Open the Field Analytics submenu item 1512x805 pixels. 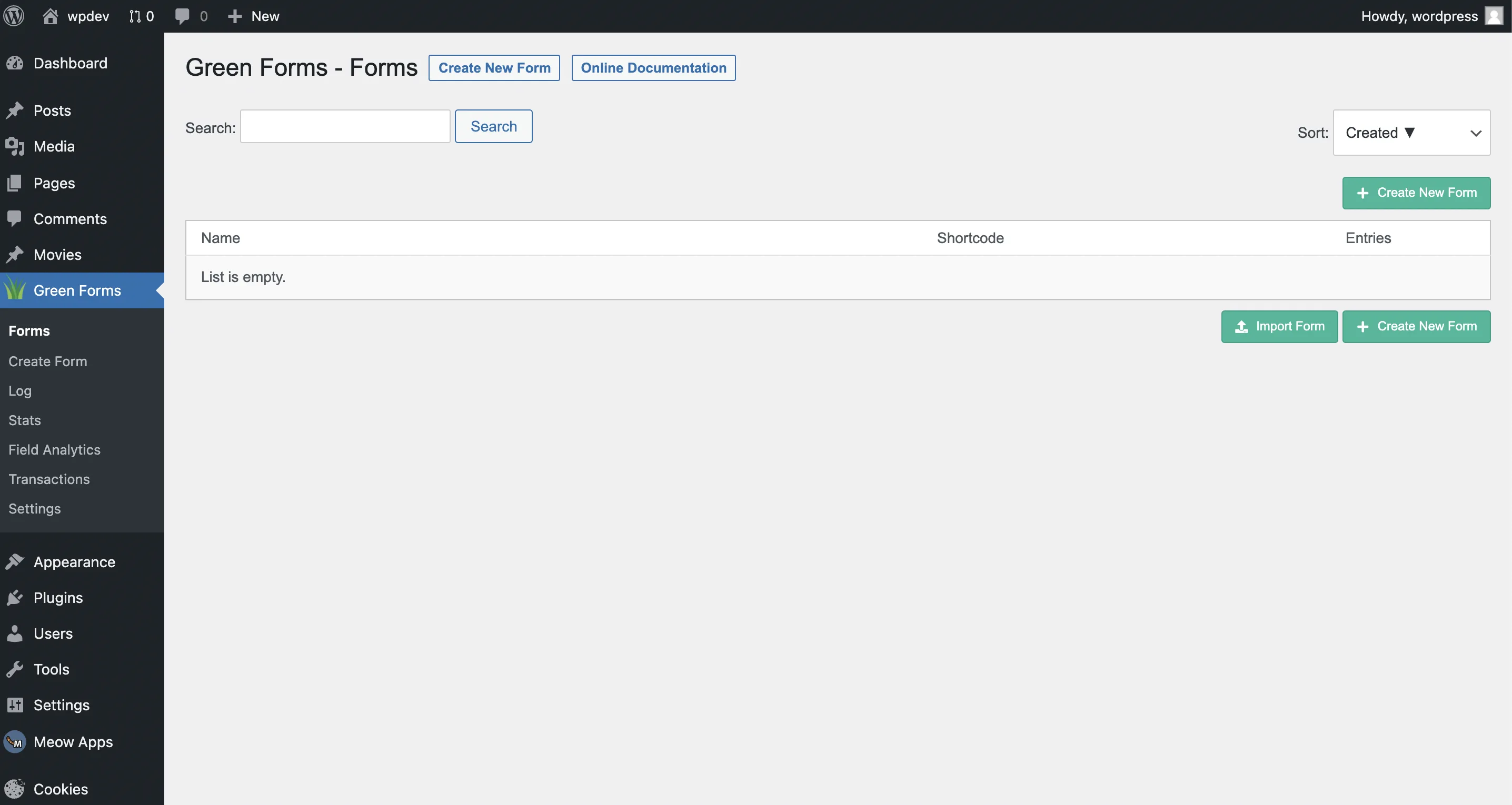[x=55, y=449]
